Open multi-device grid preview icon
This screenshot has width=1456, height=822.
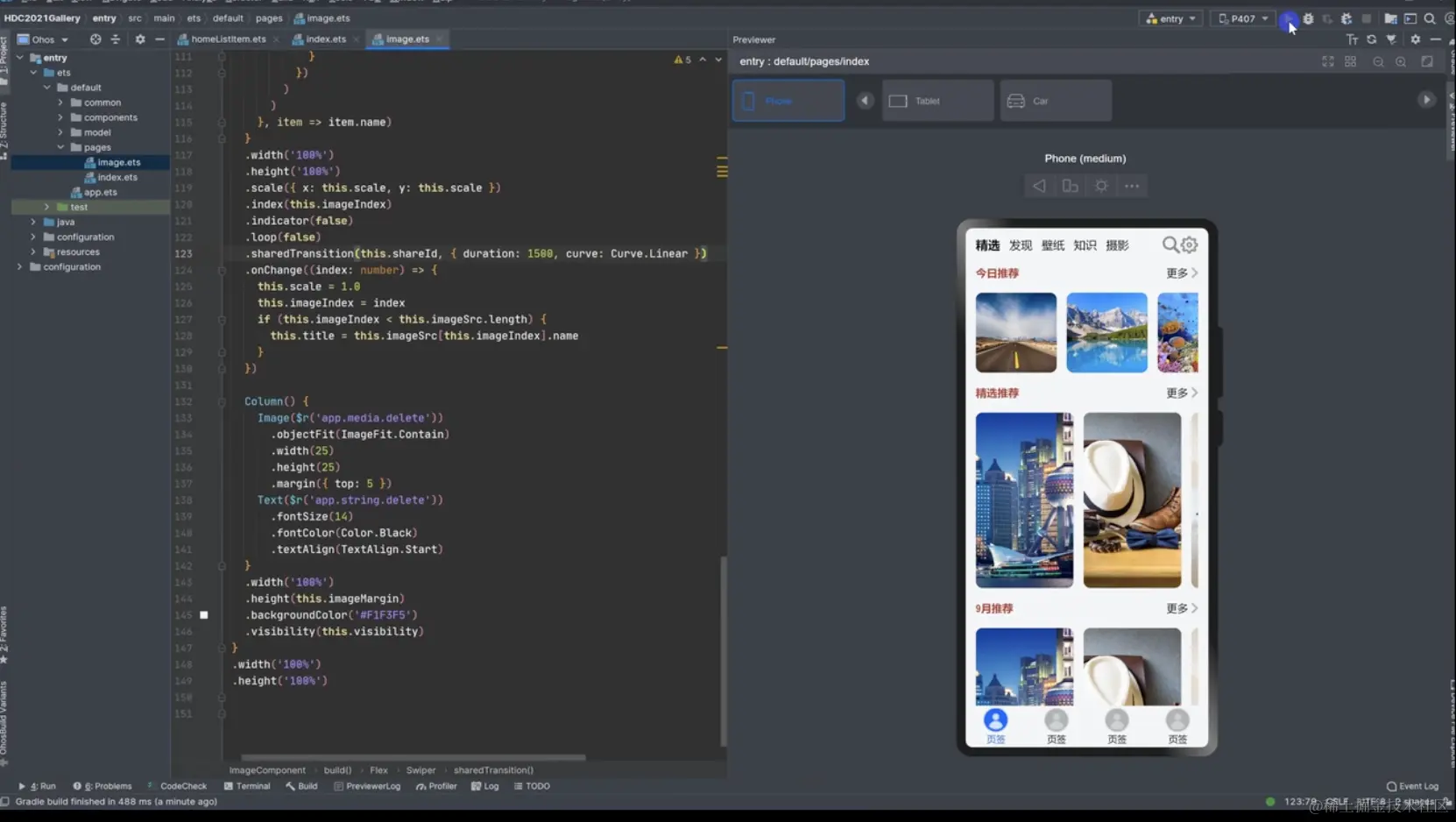click(x=1350, y=61)
